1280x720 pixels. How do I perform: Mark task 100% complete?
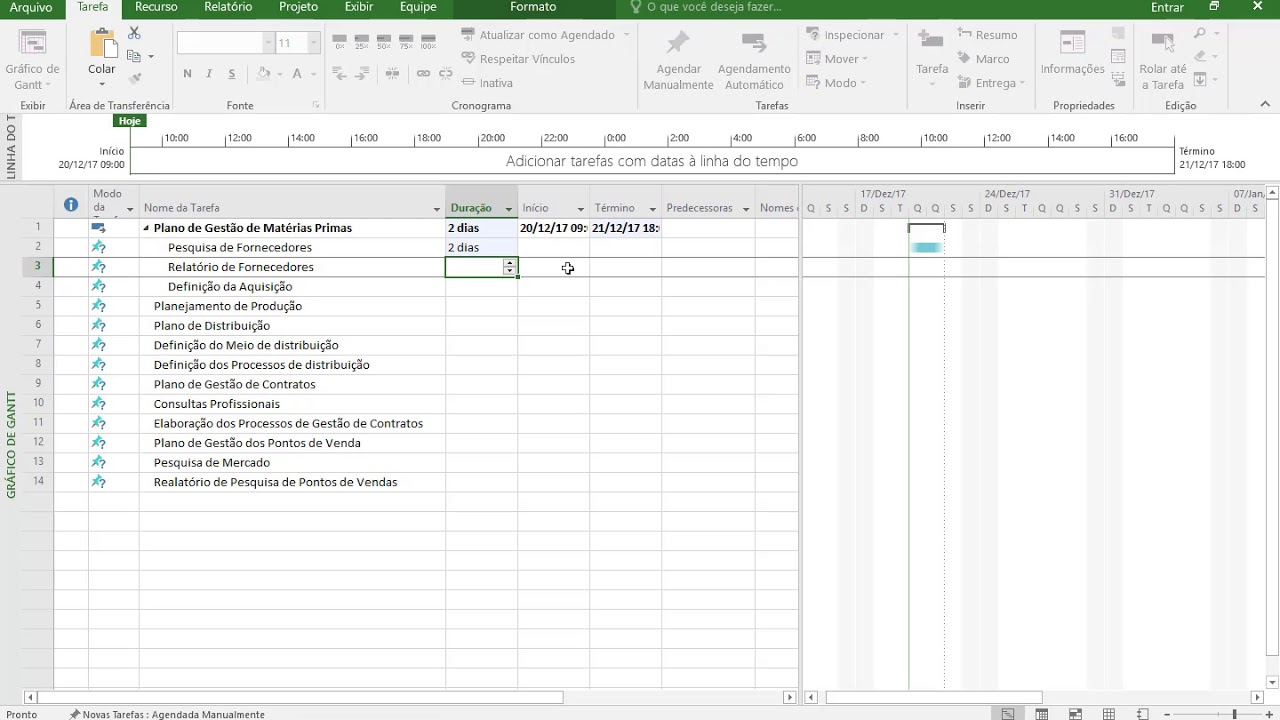pos(428,43)
